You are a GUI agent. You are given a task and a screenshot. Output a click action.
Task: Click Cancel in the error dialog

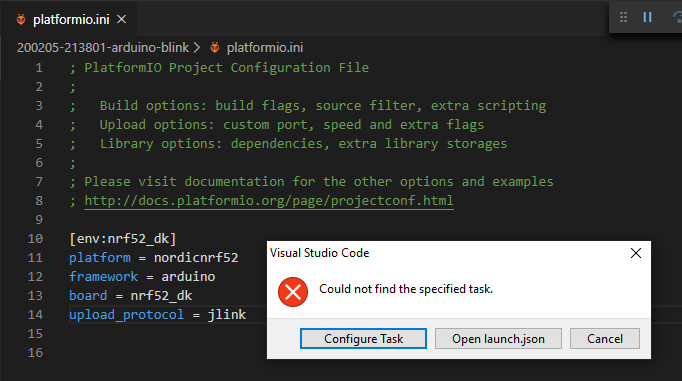coord(605,338)
